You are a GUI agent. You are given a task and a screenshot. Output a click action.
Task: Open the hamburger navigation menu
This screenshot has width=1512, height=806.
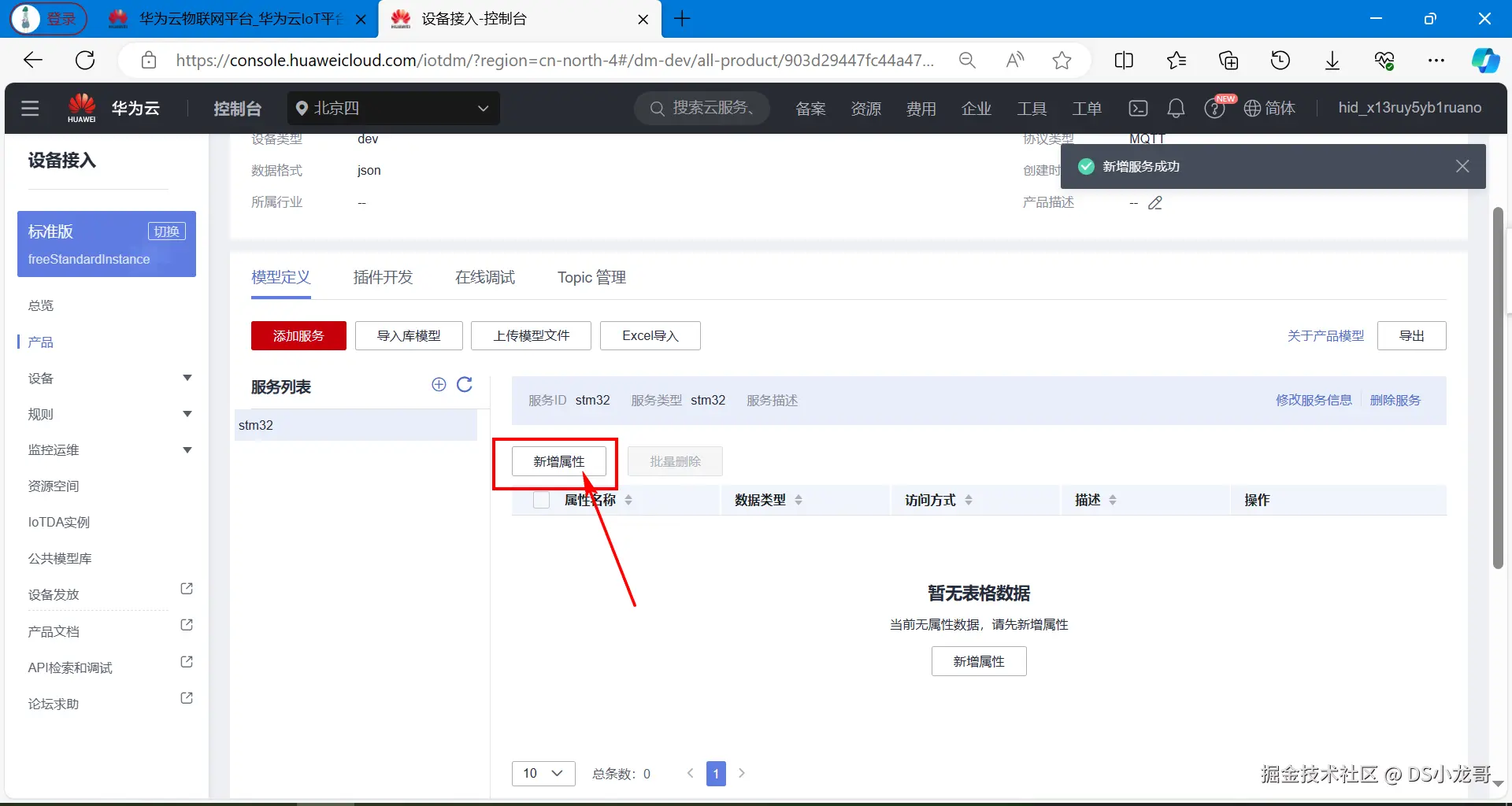coord(30,108)
